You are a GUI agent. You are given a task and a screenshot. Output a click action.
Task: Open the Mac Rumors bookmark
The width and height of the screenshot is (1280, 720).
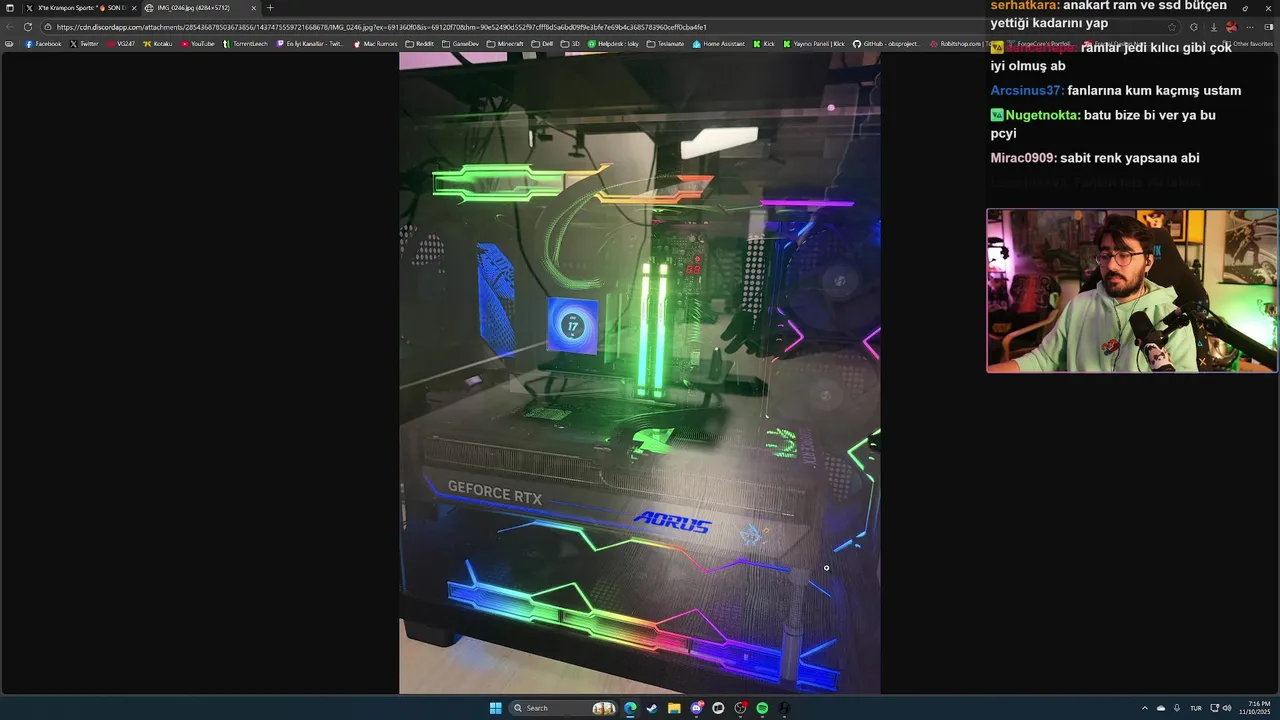pyautogui.click(x=375, y=44)
